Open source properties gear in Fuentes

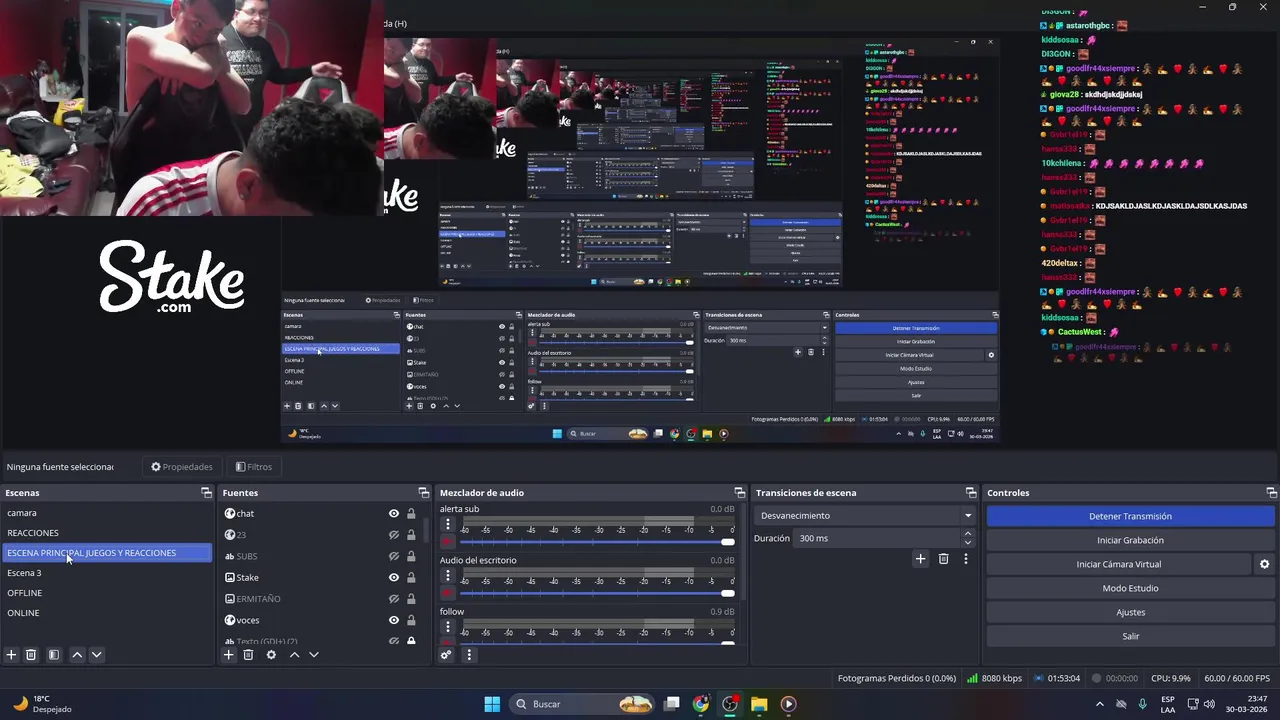point(271,655)
